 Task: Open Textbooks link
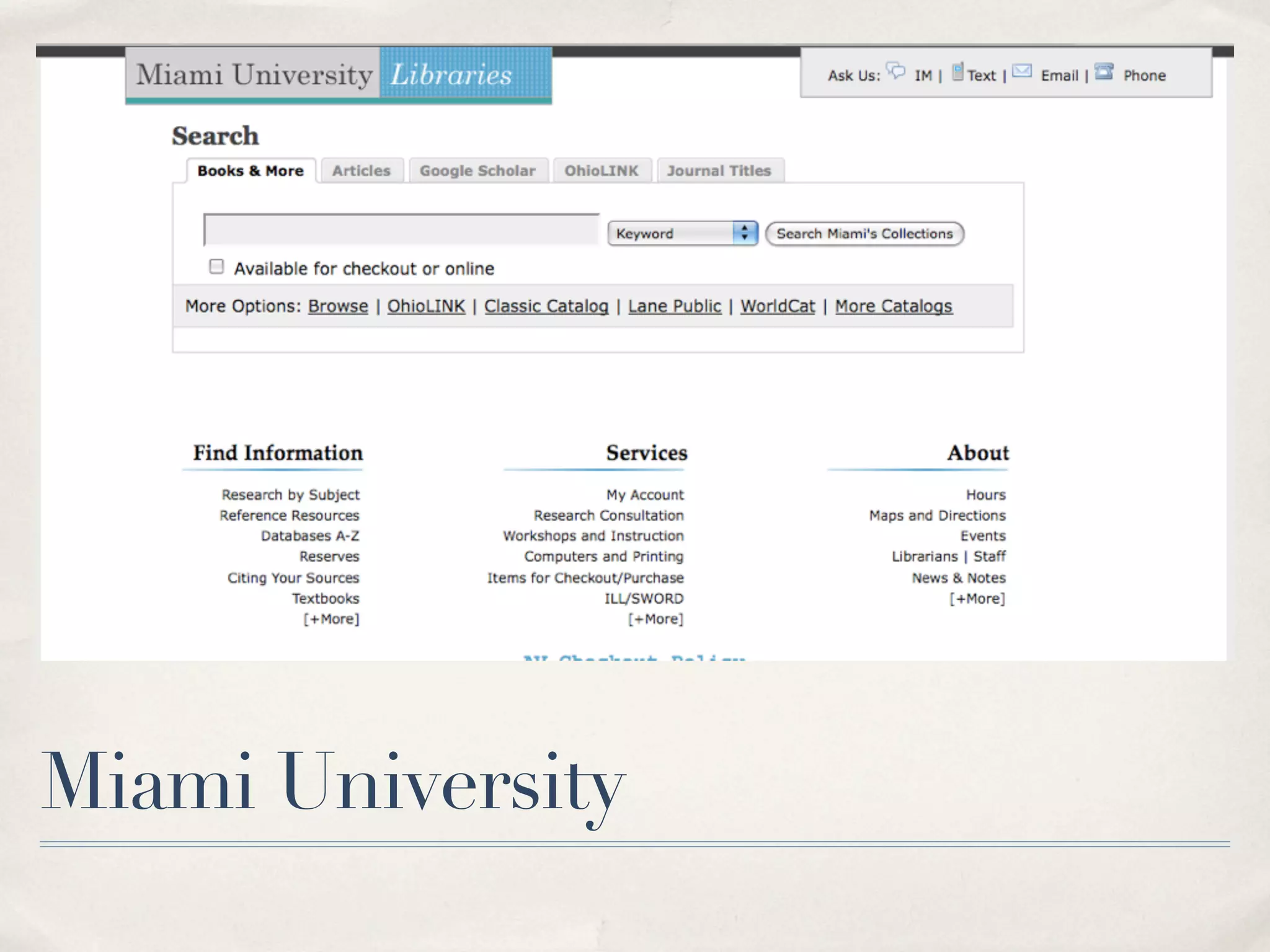(x=326, y=599)
